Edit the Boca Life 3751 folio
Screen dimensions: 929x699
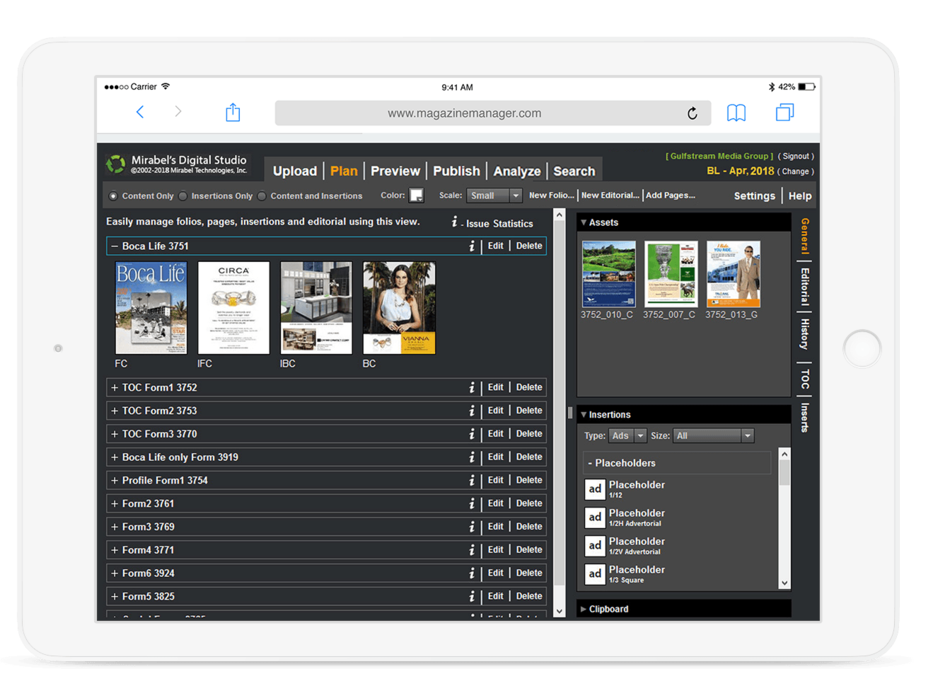point(496,245)
